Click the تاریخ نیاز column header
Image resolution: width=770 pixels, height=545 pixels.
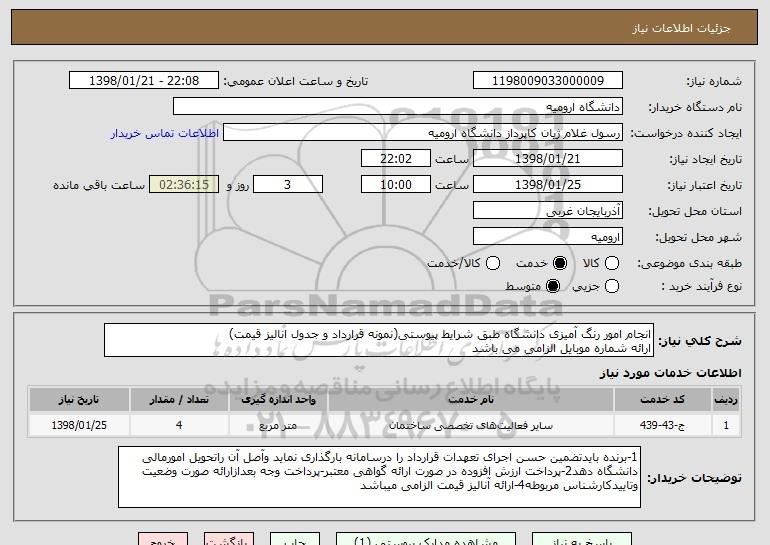pyautogui.click(x=79, y=400)
